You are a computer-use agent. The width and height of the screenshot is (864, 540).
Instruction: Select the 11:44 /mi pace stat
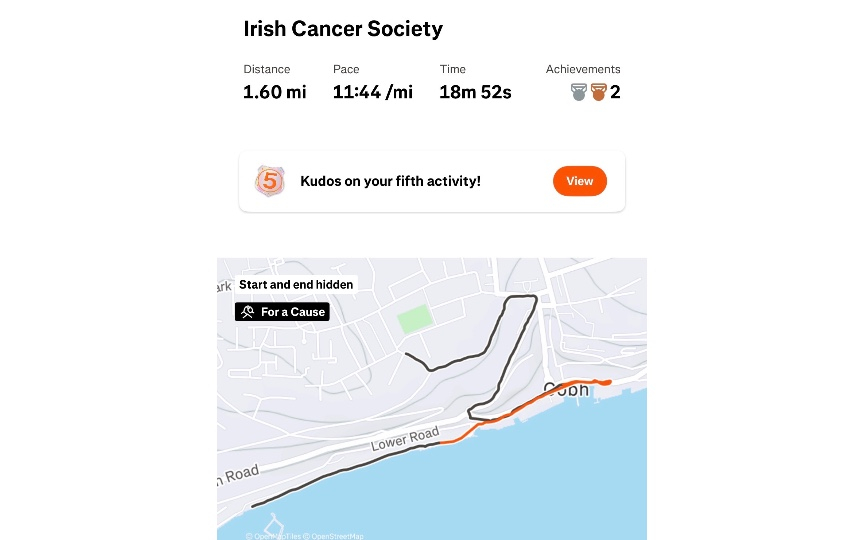pos(372,93)
